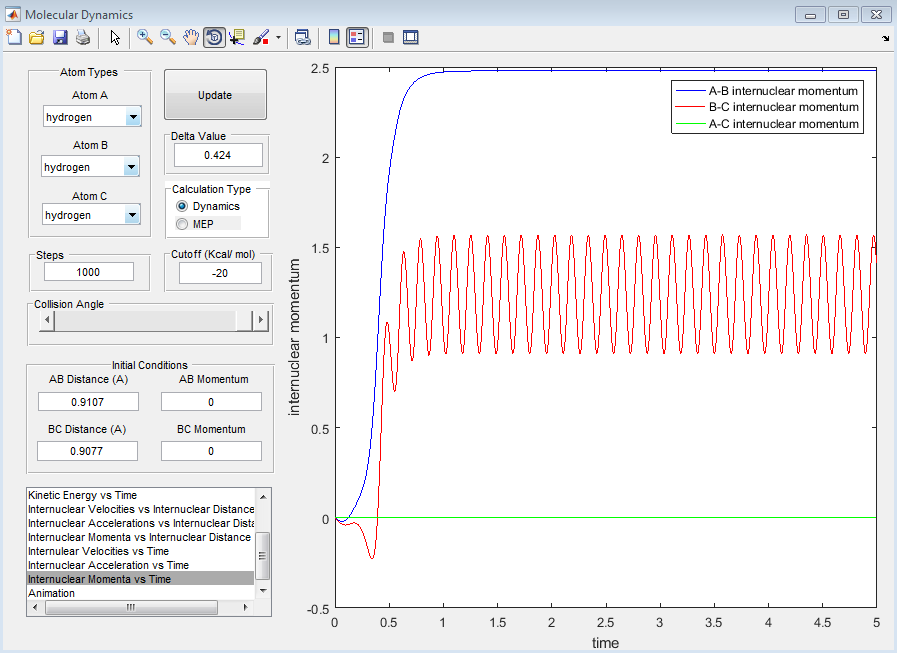
Task: Choose Animation from the plot list
Action: (x=51, y=593)
